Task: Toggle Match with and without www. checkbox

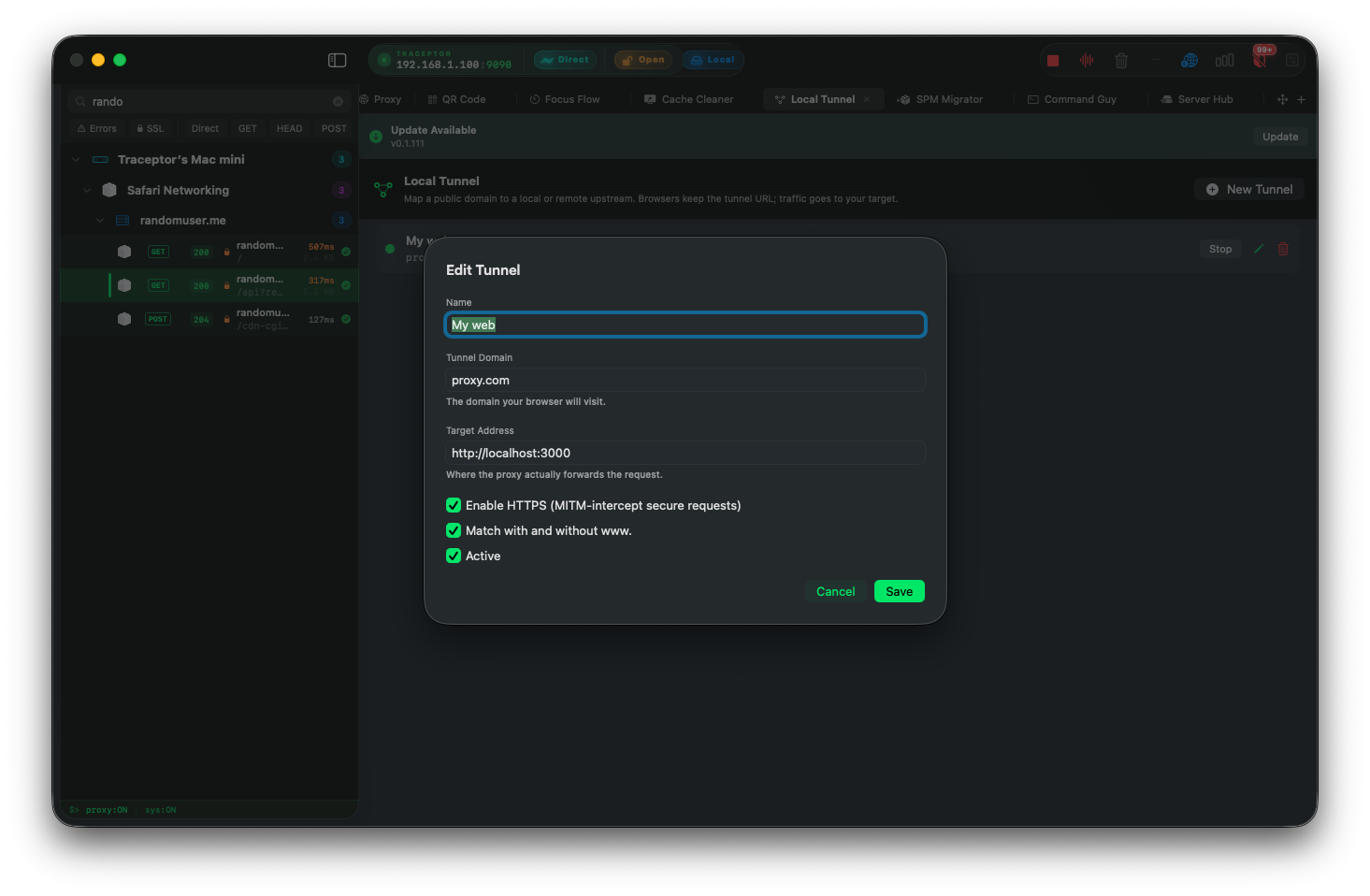Action: (454, 530)
